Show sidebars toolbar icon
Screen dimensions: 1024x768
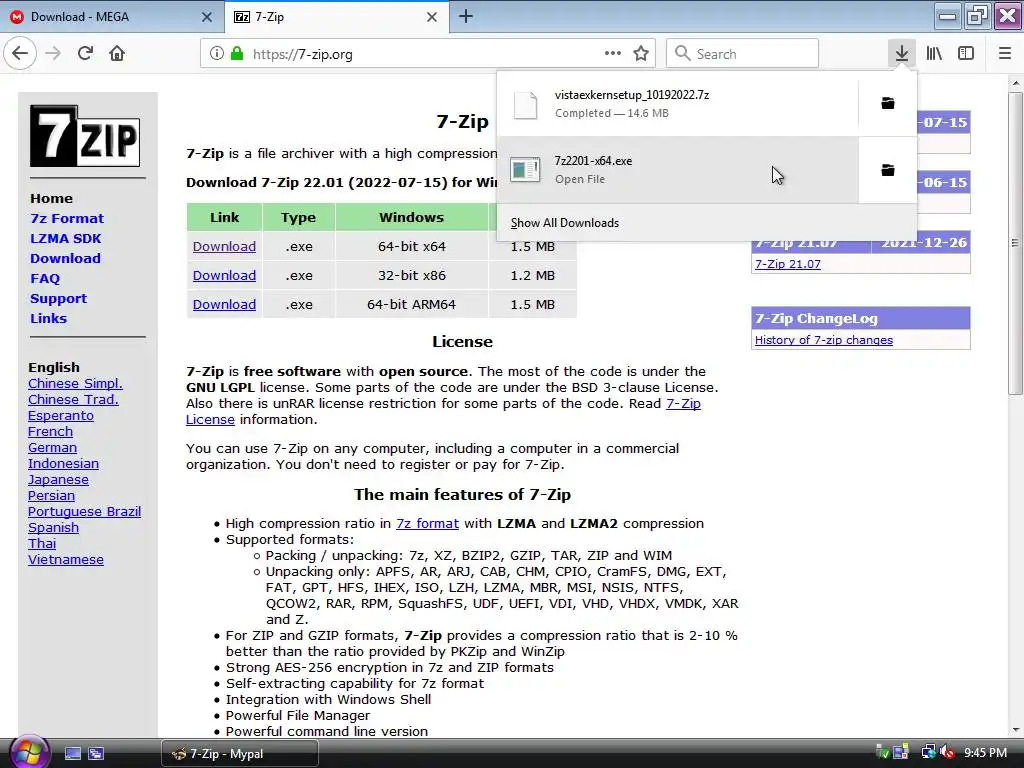click(966, 54)
